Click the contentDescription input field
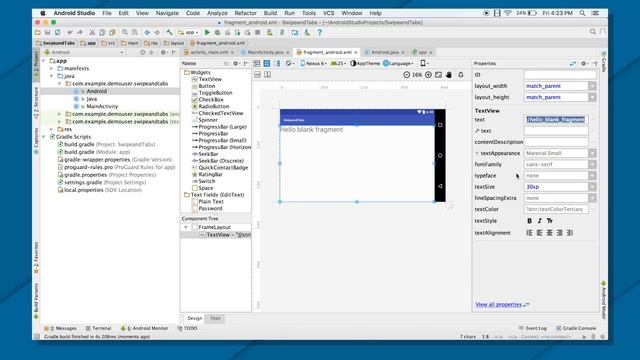 click(556, 142)
